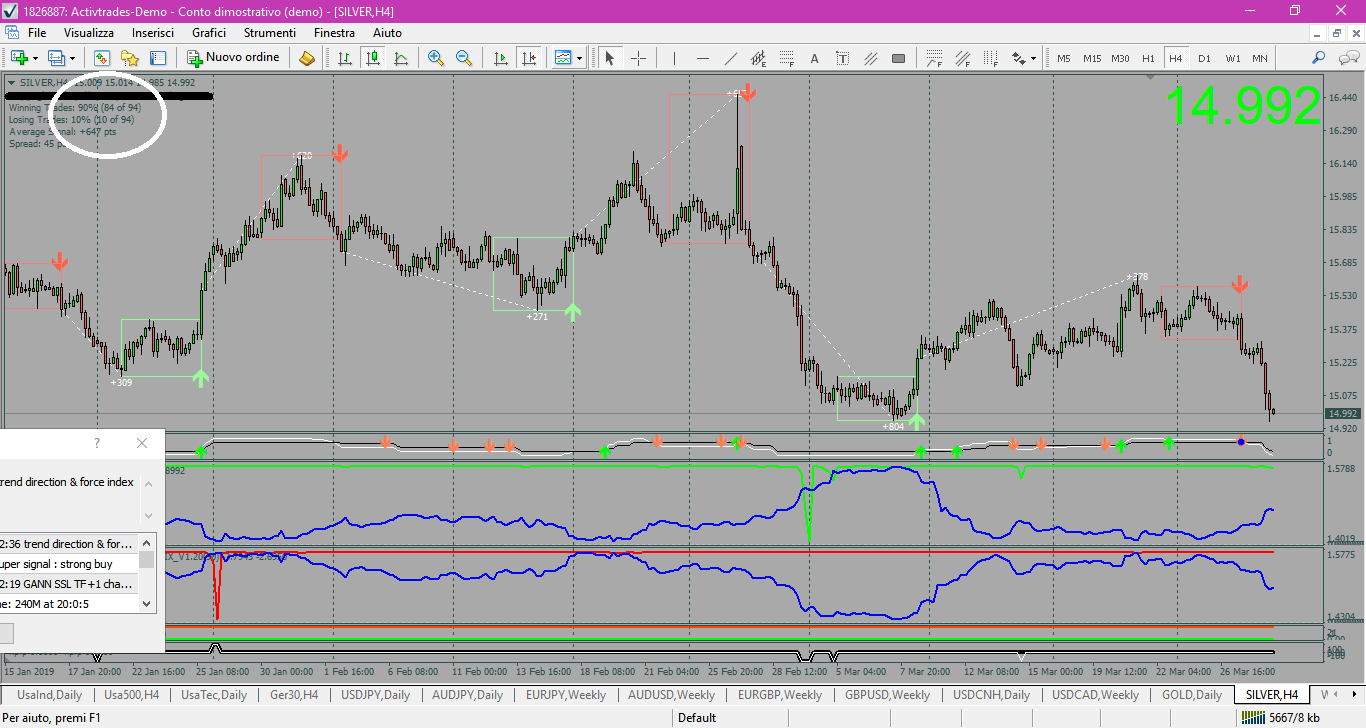Open the profiles toolbar icon
Viewport: 1366px width, 728px height.
point(56,58)
